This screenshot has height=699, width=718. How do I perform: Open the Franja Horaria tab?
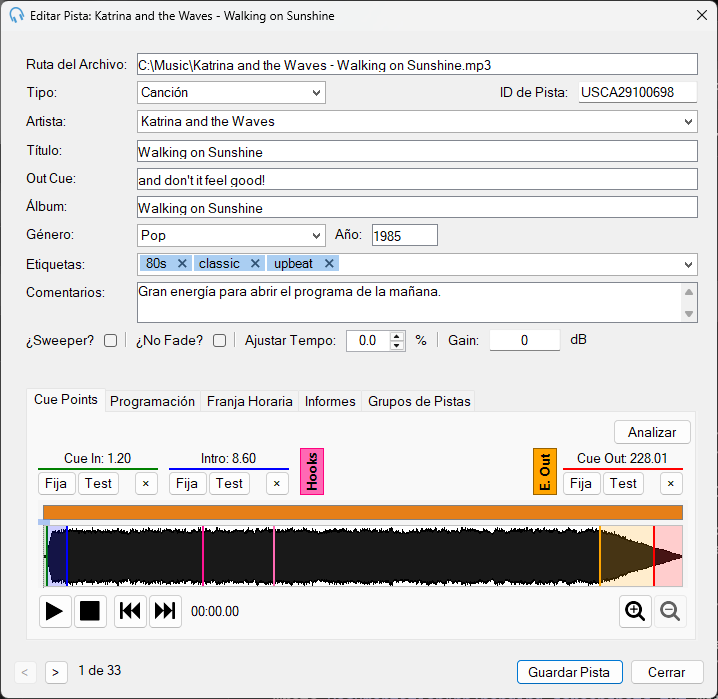pos(250,401)
